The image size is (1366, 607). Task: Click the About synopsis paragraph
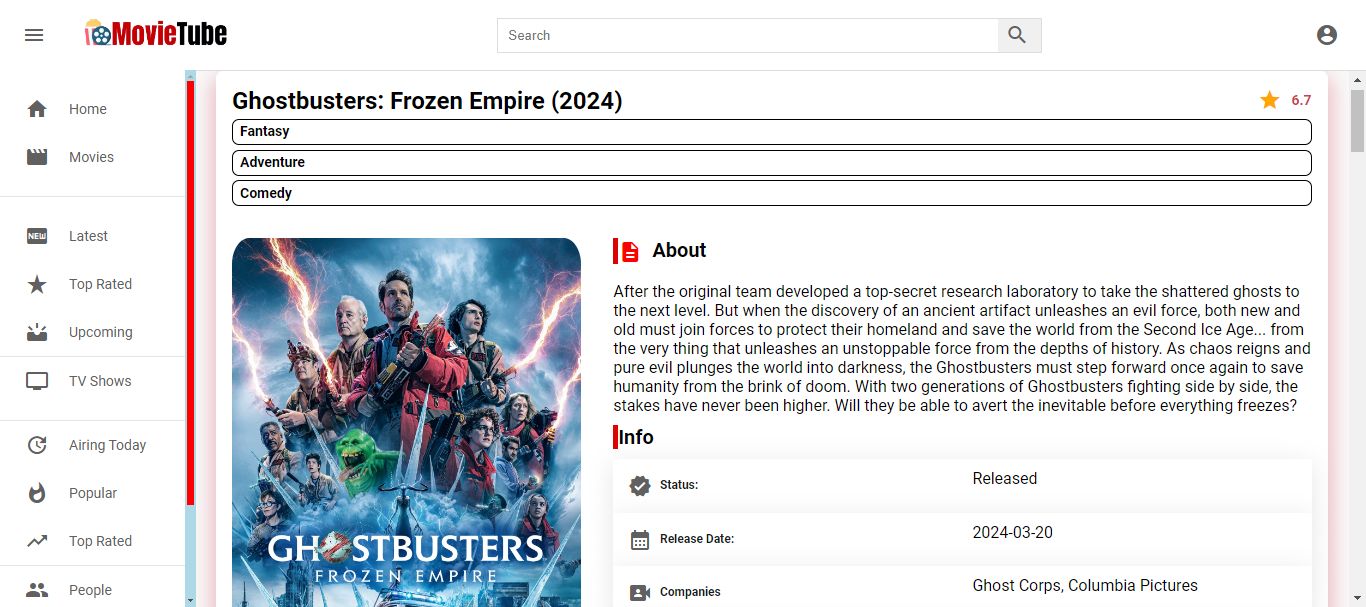pyautogui.click(x=962, y=349)
